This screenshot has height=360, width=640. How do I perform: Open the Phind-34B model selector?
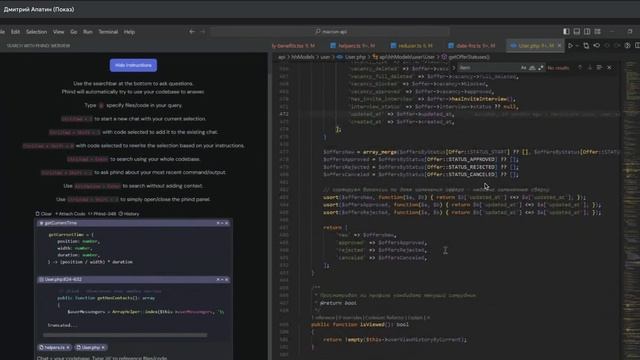pos(102,214)
